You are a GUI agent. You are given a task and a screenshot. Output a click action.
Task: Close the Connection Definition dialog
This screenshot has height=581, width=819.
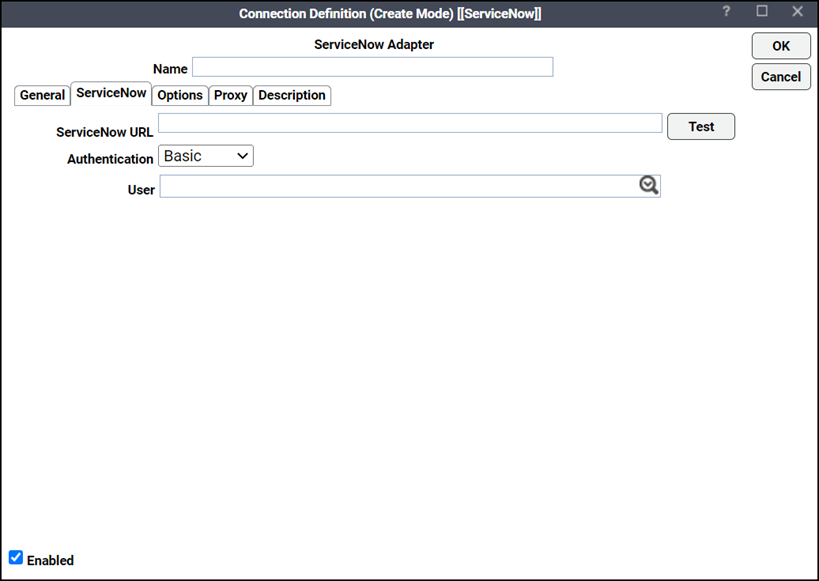797,11
